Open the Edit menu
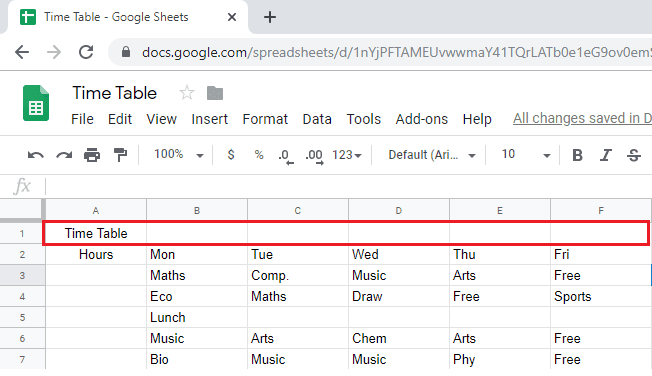 (120, 119)
